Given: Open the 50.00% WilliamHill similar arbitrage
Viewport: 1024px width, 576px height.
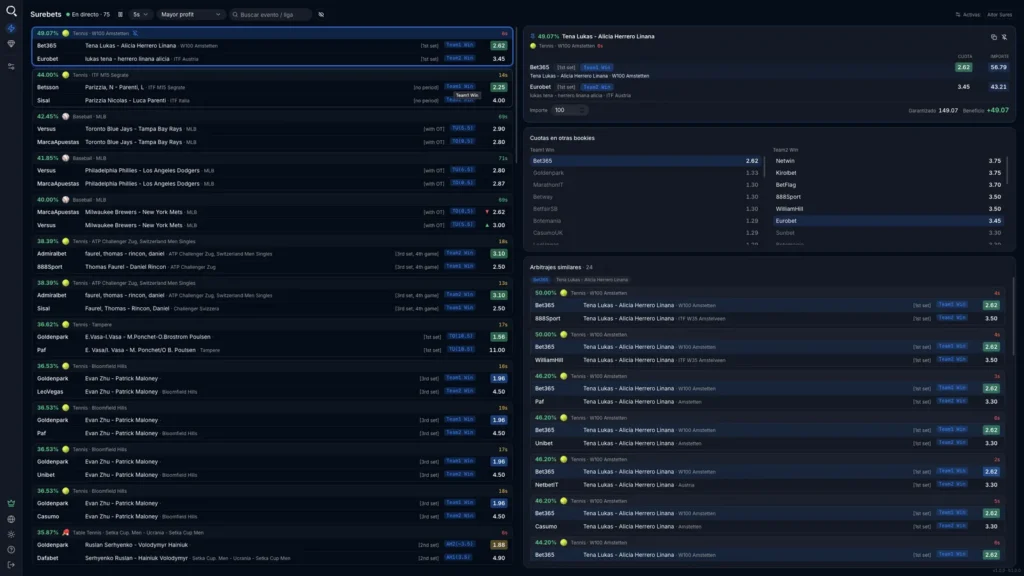Looking at the screenshot, I should (x=767, y=347).
